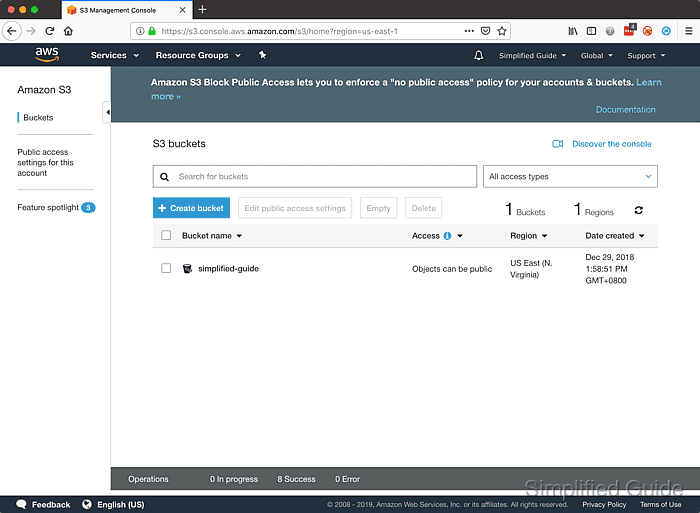Open the Privacy Policy link
This screenshot has height=513, width=700.
[x=604, y=505]
